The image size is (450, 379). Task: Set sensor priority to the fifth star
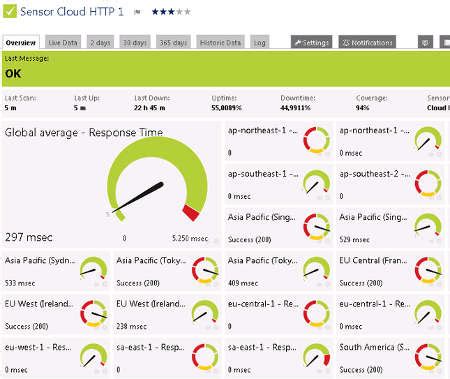(x=187, y=12)
